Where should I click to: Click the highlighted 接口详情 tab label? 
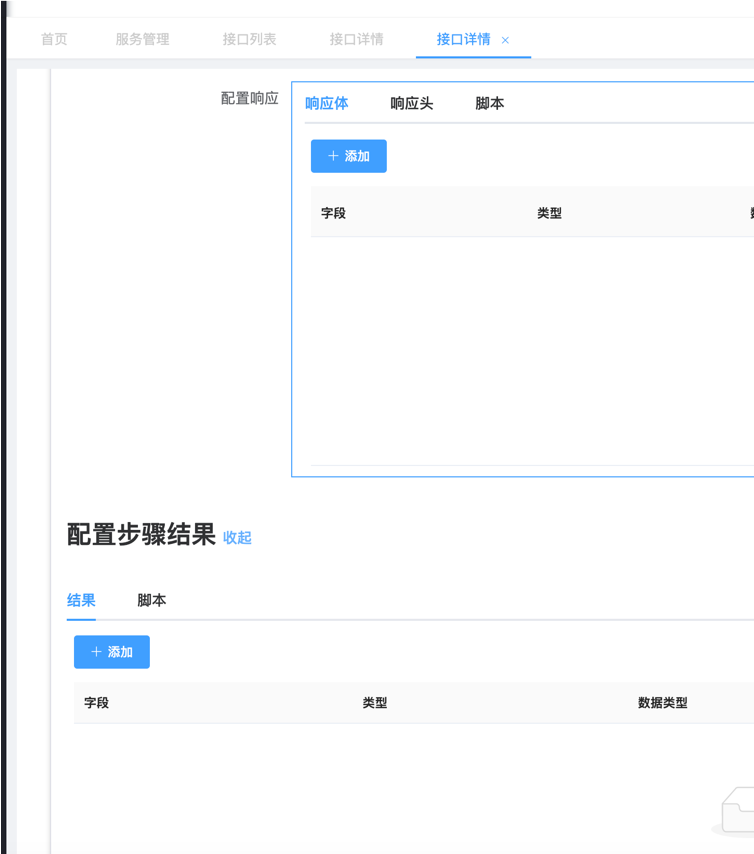coord(463,39)
